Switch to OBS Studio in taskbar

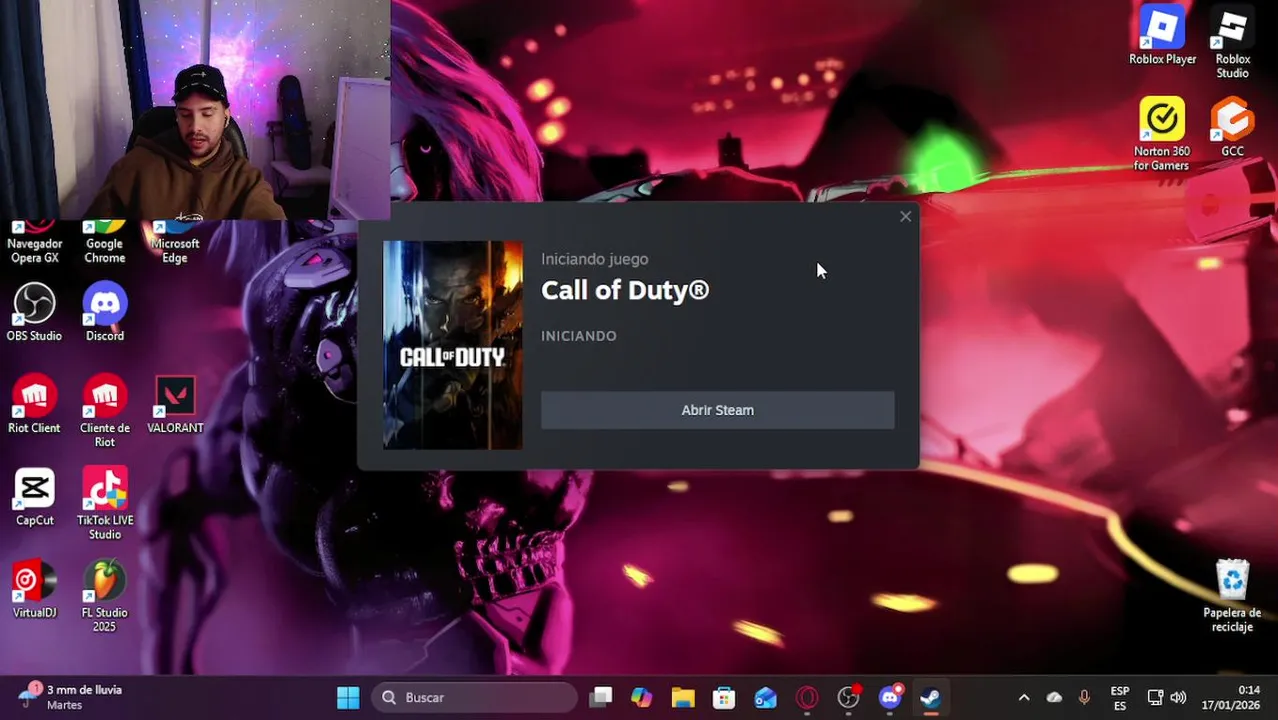[848, 697]
